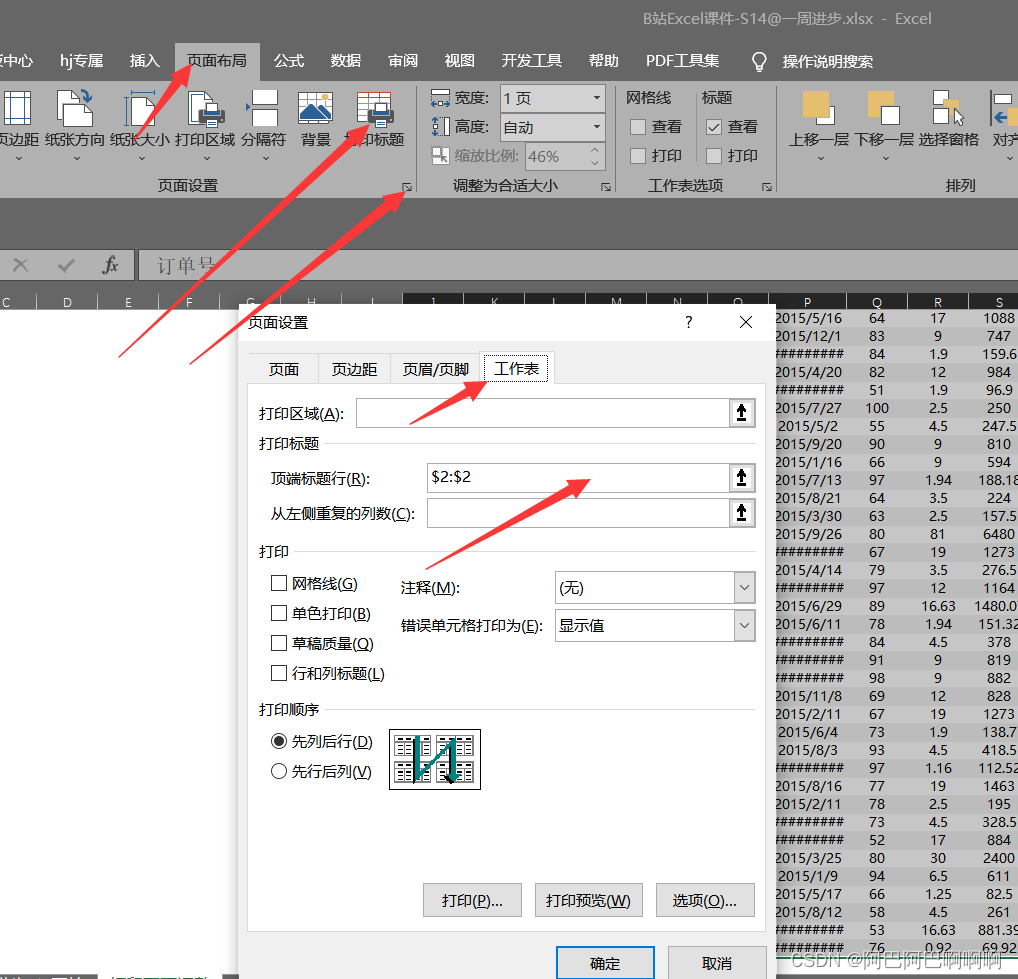Collapse dialog via Print area range selector
1018x979 pixels.
click(741, 413)
